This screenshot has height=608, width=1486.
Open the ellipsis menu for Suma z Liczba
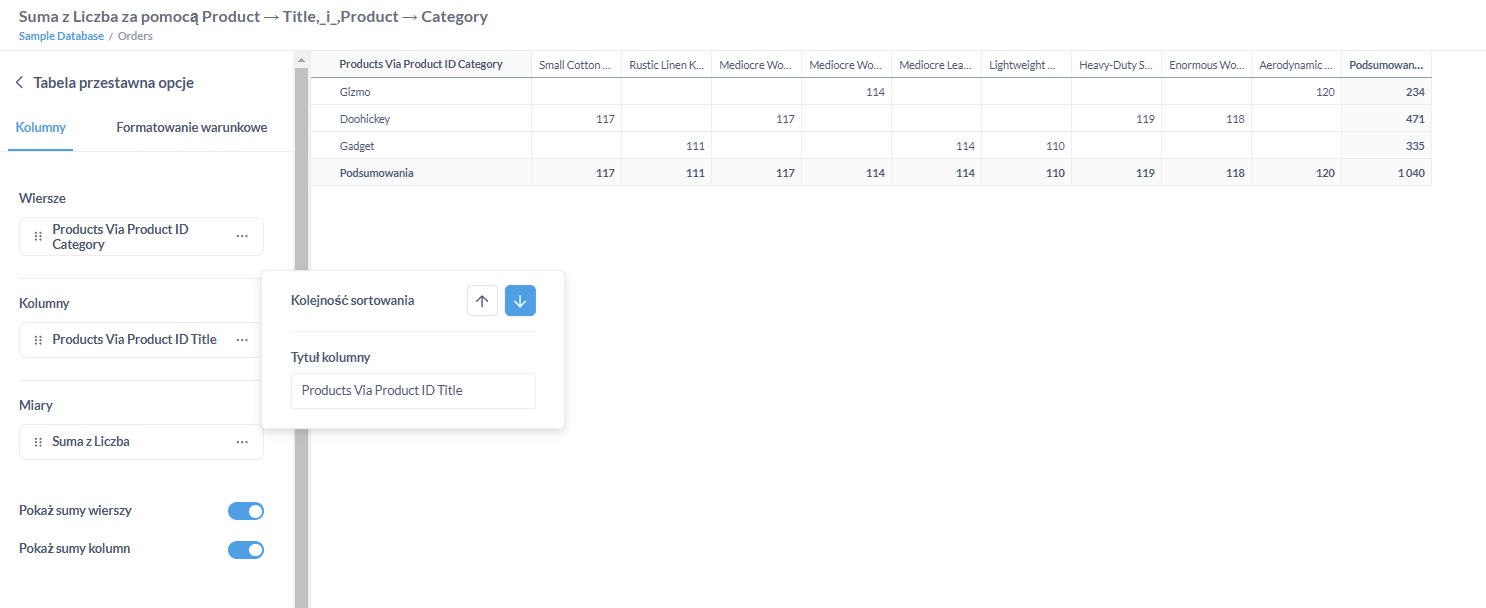click(241, 441)
